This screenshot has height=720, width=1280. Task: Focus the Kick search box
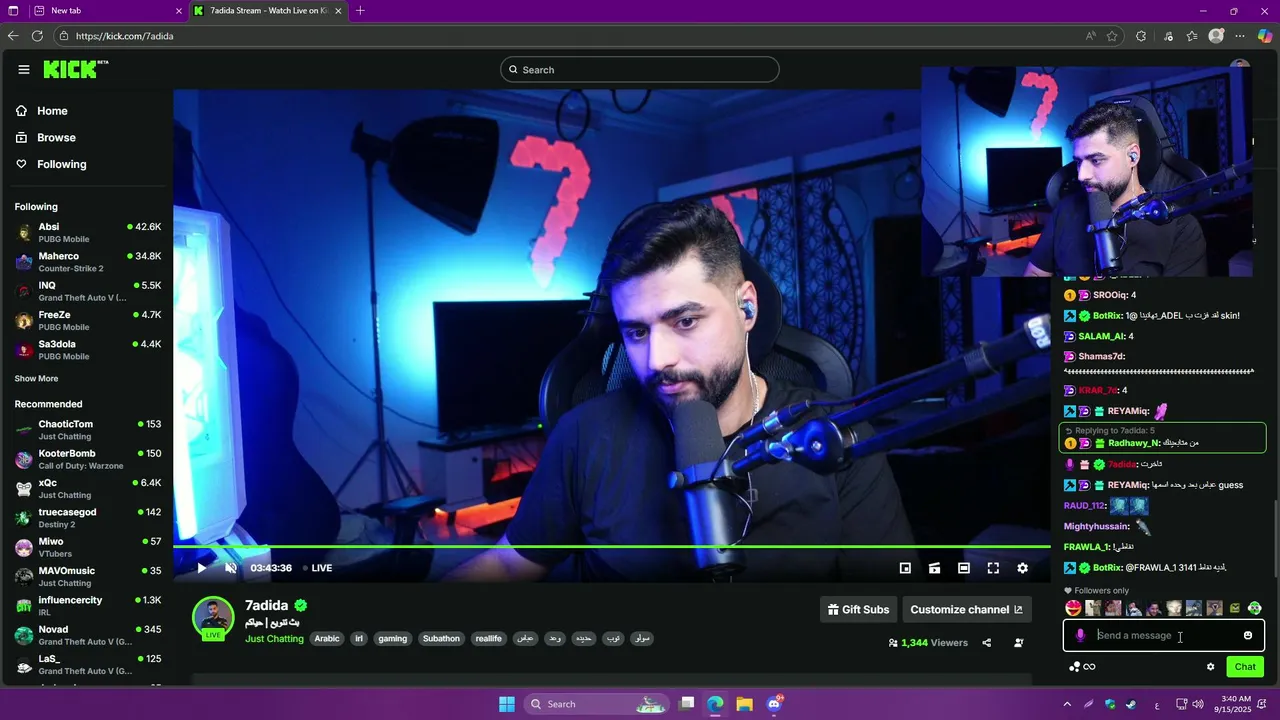pyautogui.click(x=640, y=69)
